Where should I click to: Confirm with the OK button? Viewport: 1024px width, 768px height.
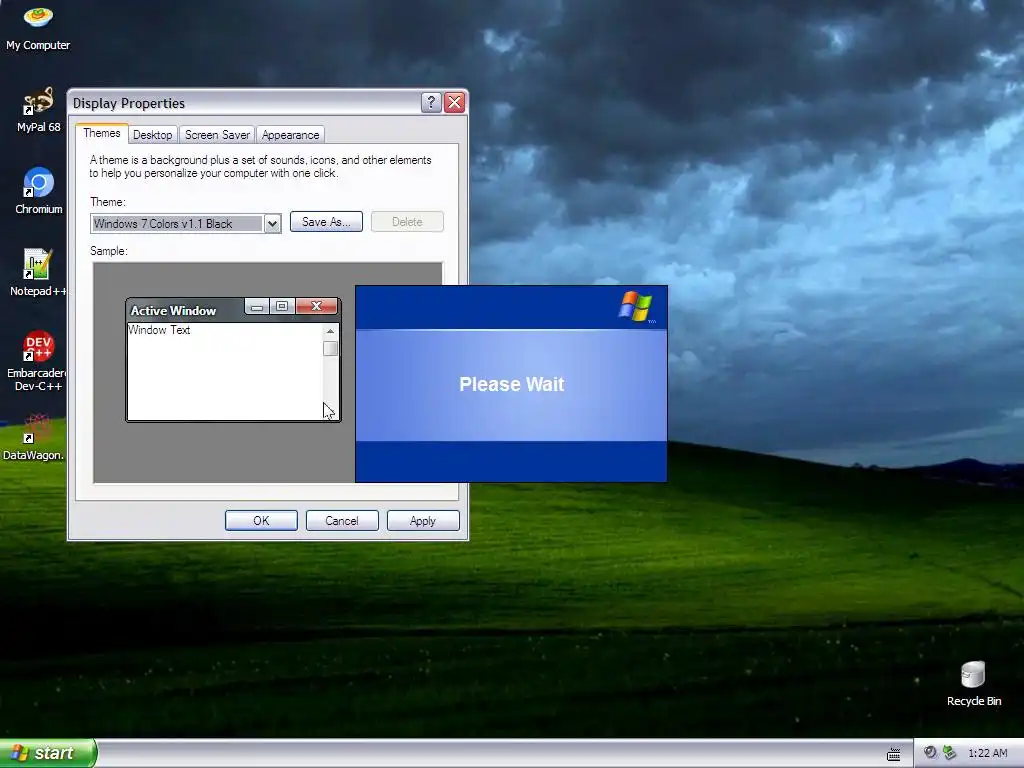click(x=261, y=520)
